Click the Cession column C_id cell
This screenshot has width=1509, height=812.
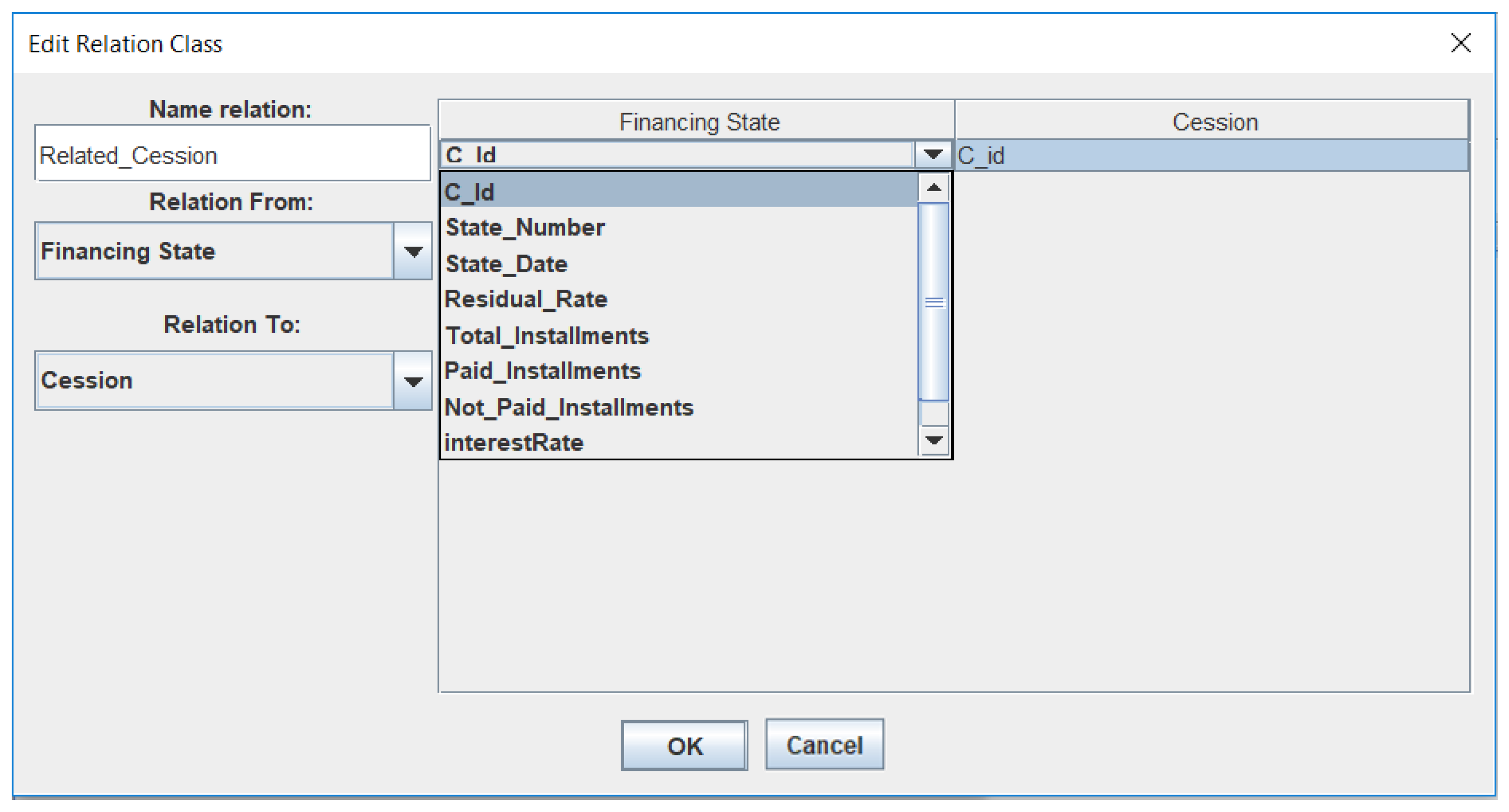pos(1211,156)
